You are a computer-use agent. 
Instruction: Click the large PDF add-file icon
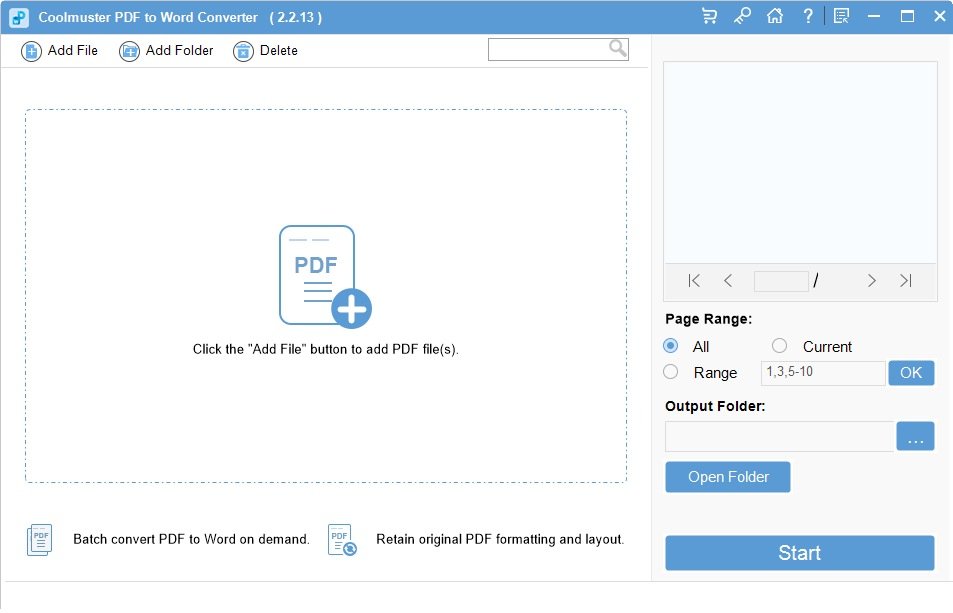(324, 277)
